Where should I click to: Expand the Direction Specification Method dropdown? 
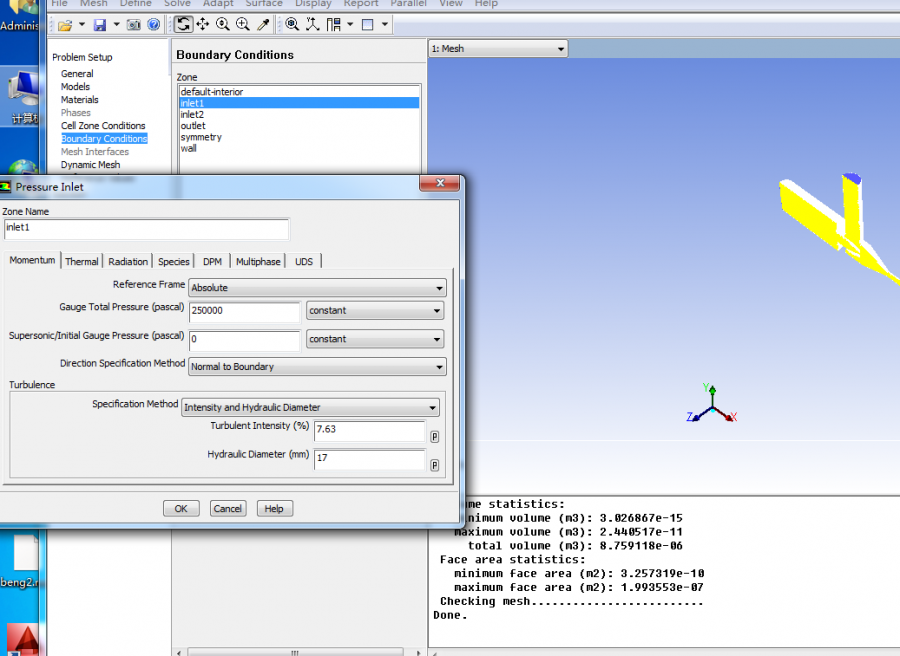317,367
